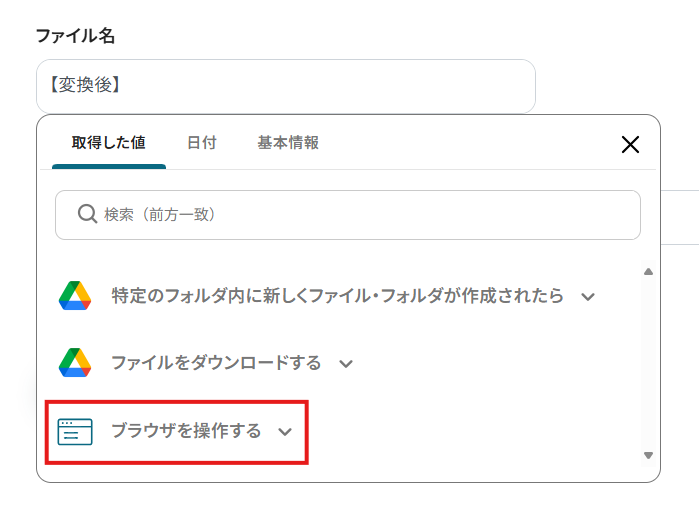Focus the 検索（前方一致） search box
699x517 pixels.
click(348, 215)
